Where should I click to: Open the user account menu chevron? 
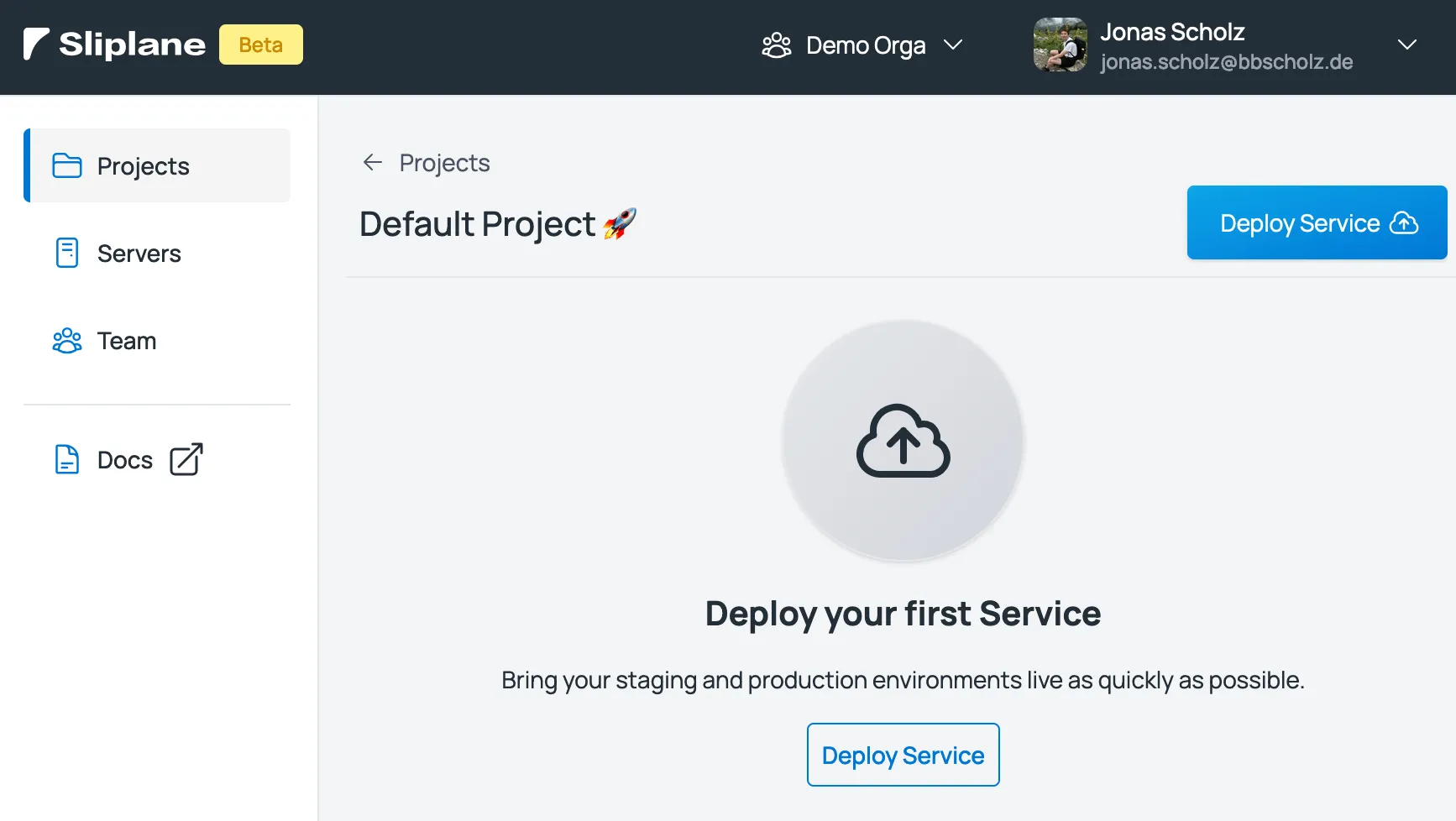coord(1406,45)
